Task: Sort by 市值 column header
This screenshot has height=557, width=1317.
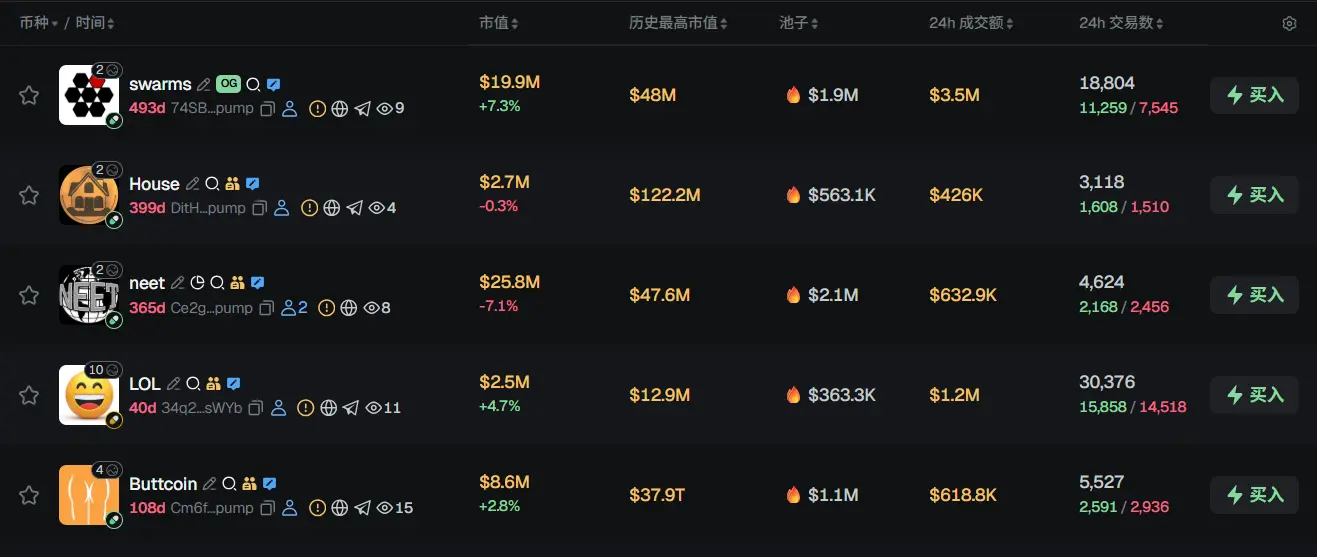Action: [498, 23]
